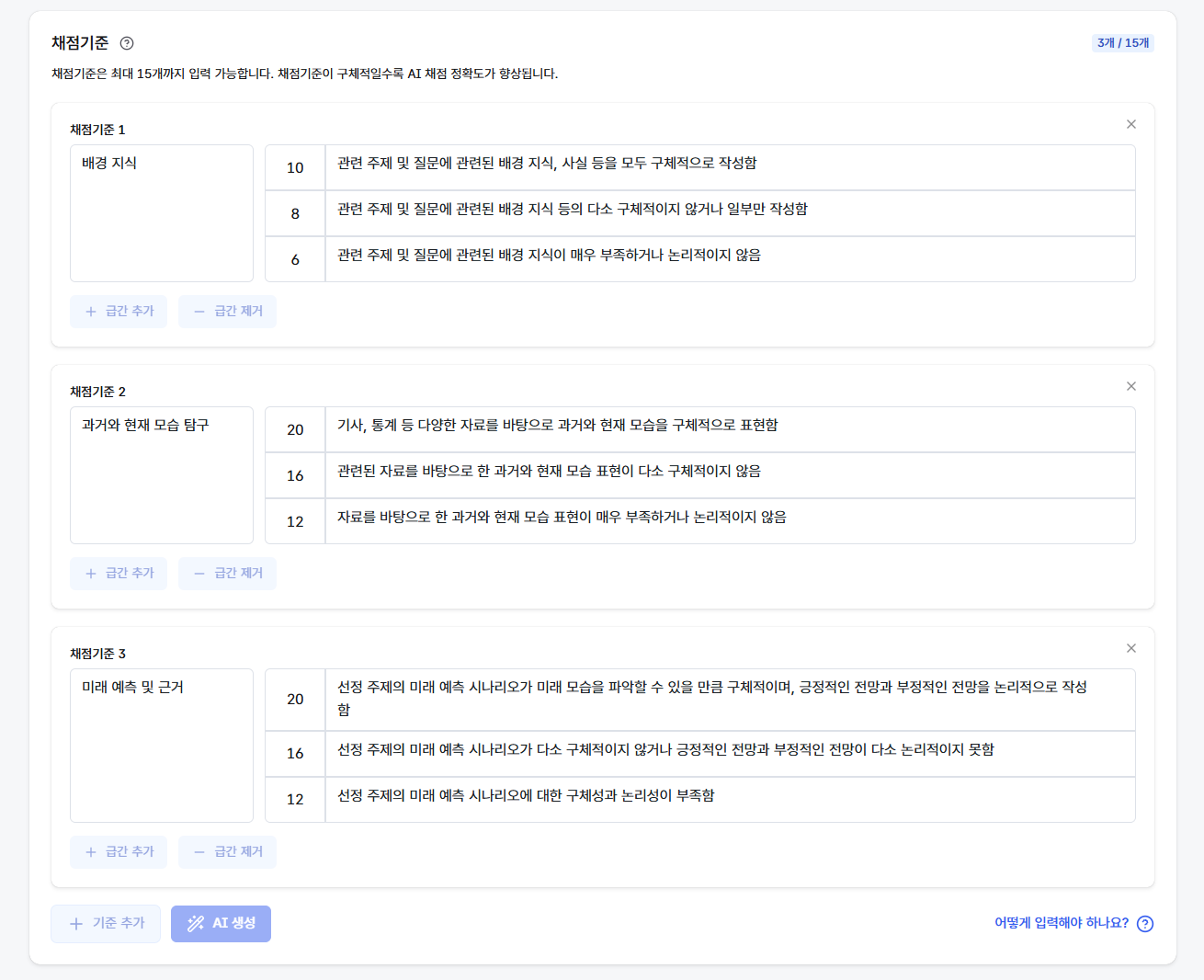Screen dimensions: 1204x980
Task: Click the 3개 / 15개 count badge
Action: point(1123,43)
